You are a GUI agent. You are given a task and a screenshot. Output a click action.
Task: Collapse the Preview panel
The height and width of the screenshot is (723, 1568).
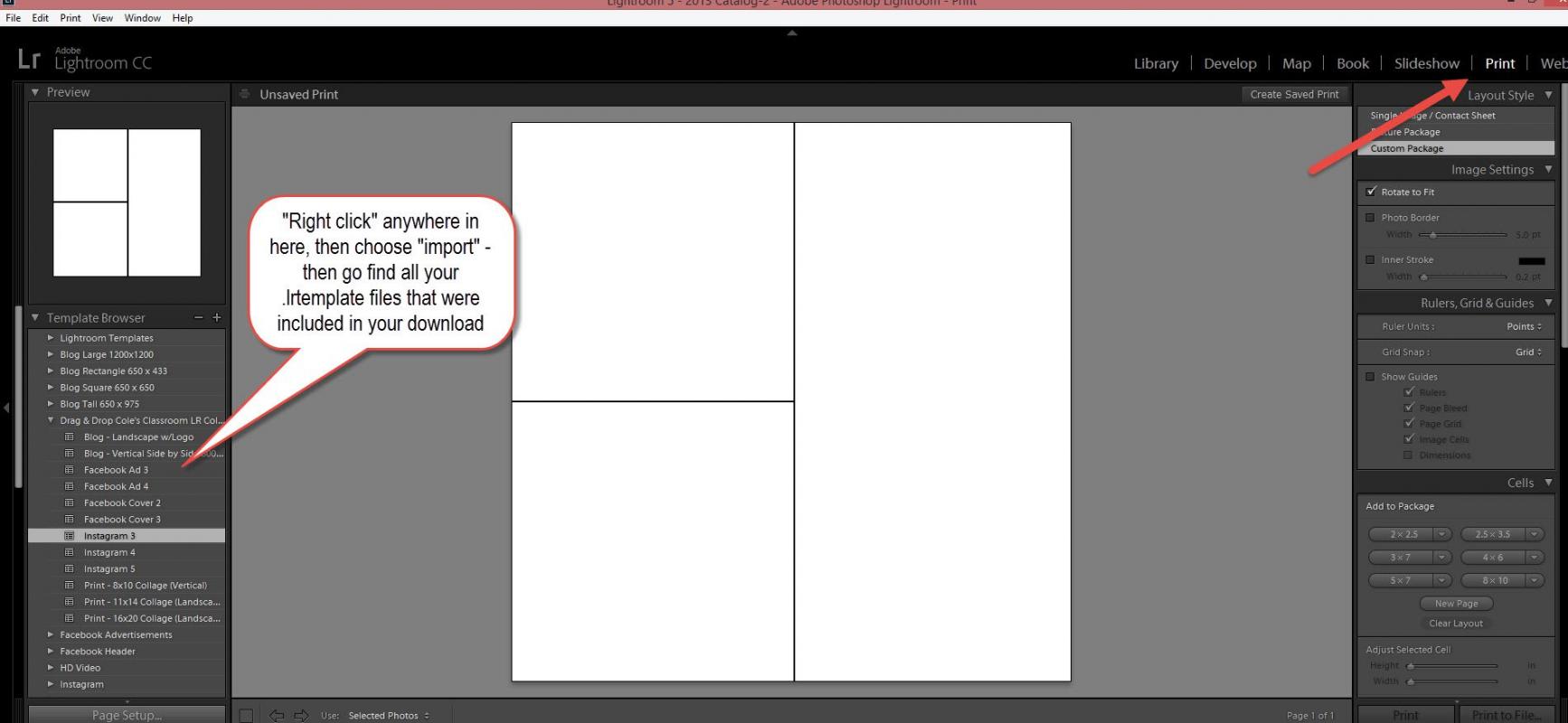click(35, 92)
